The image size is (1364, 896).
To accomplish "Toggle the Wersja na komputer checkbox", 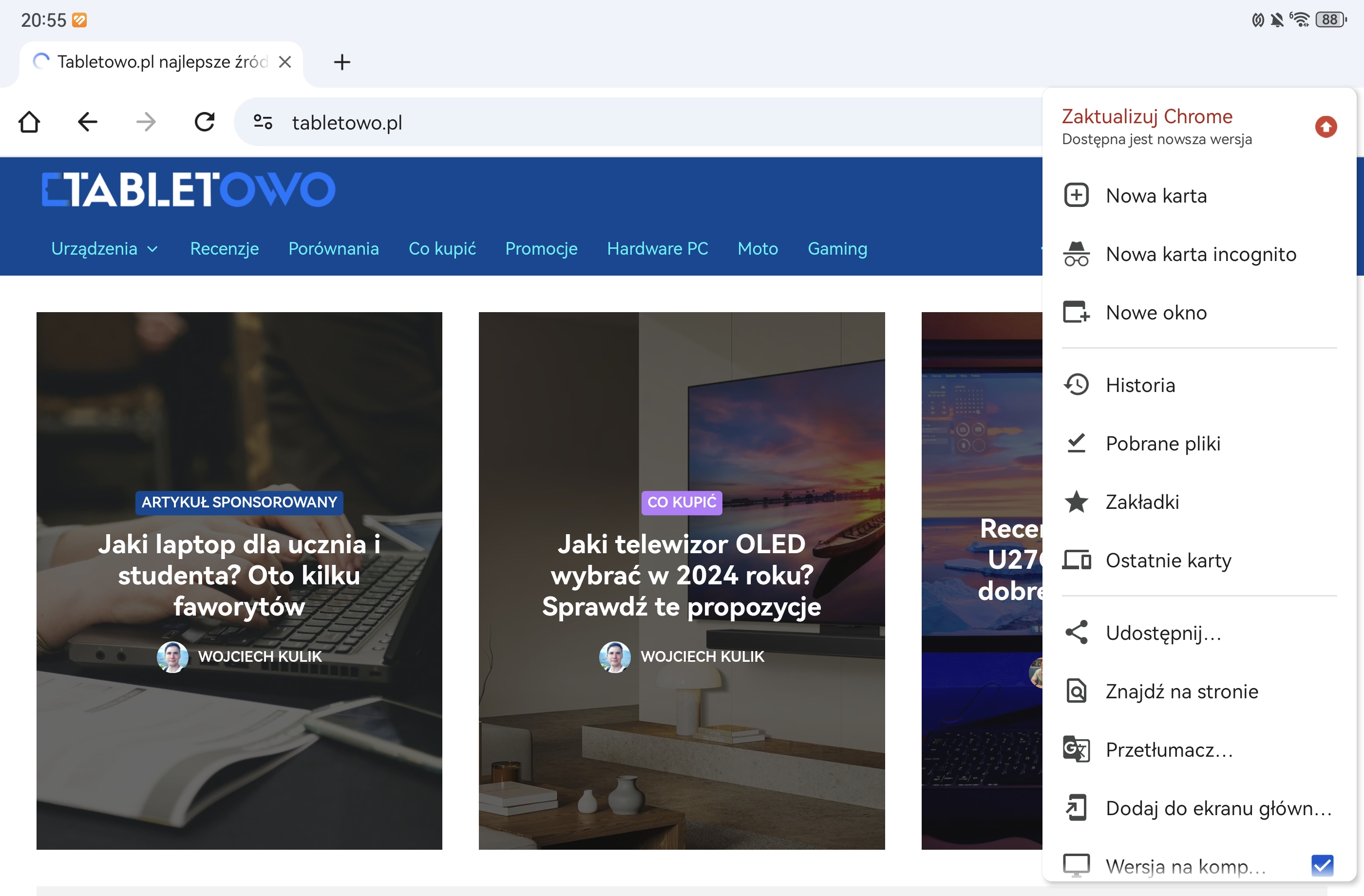I will [x=1322, y=866].
